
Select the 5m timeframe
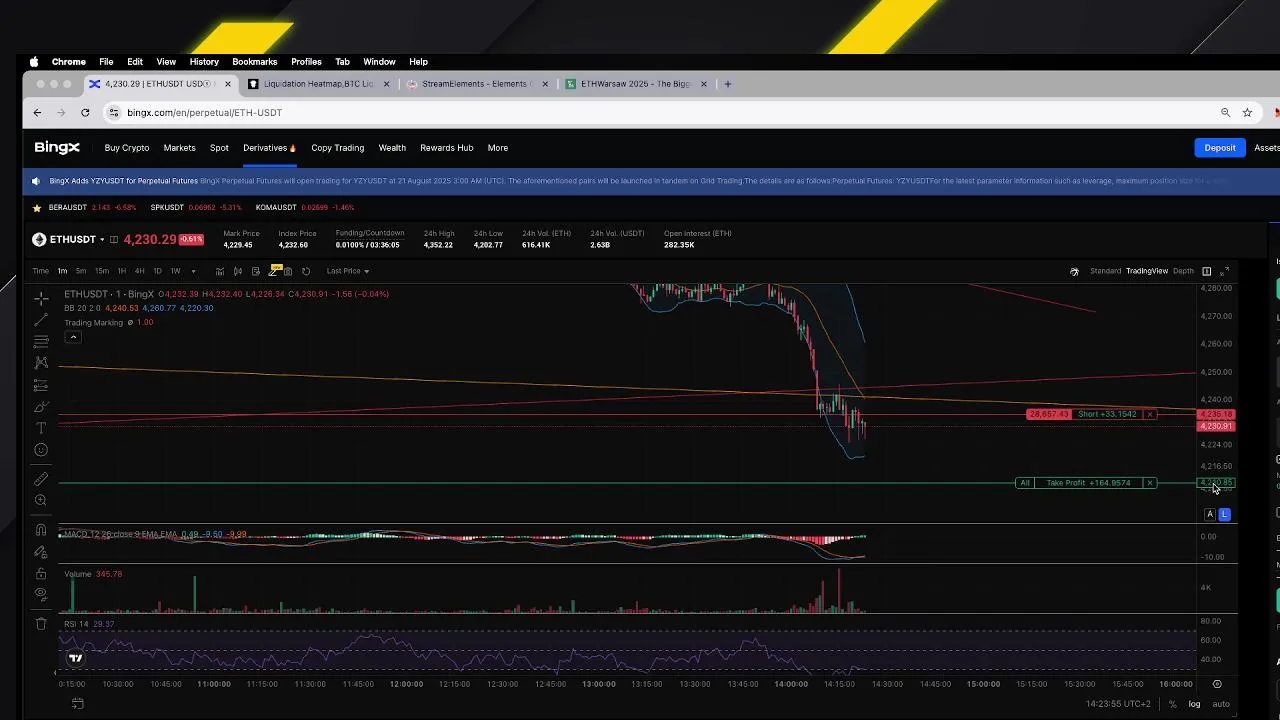pyautogui.click(x=81, y=271)
